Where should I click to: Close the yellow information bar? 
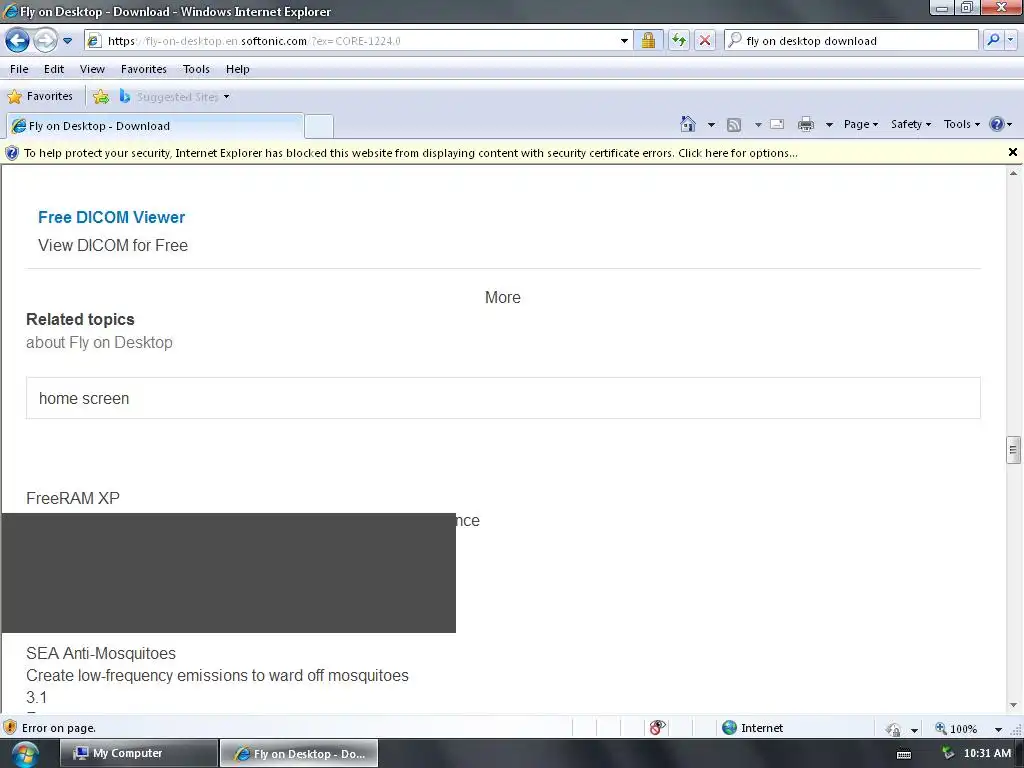(1013, 152)
